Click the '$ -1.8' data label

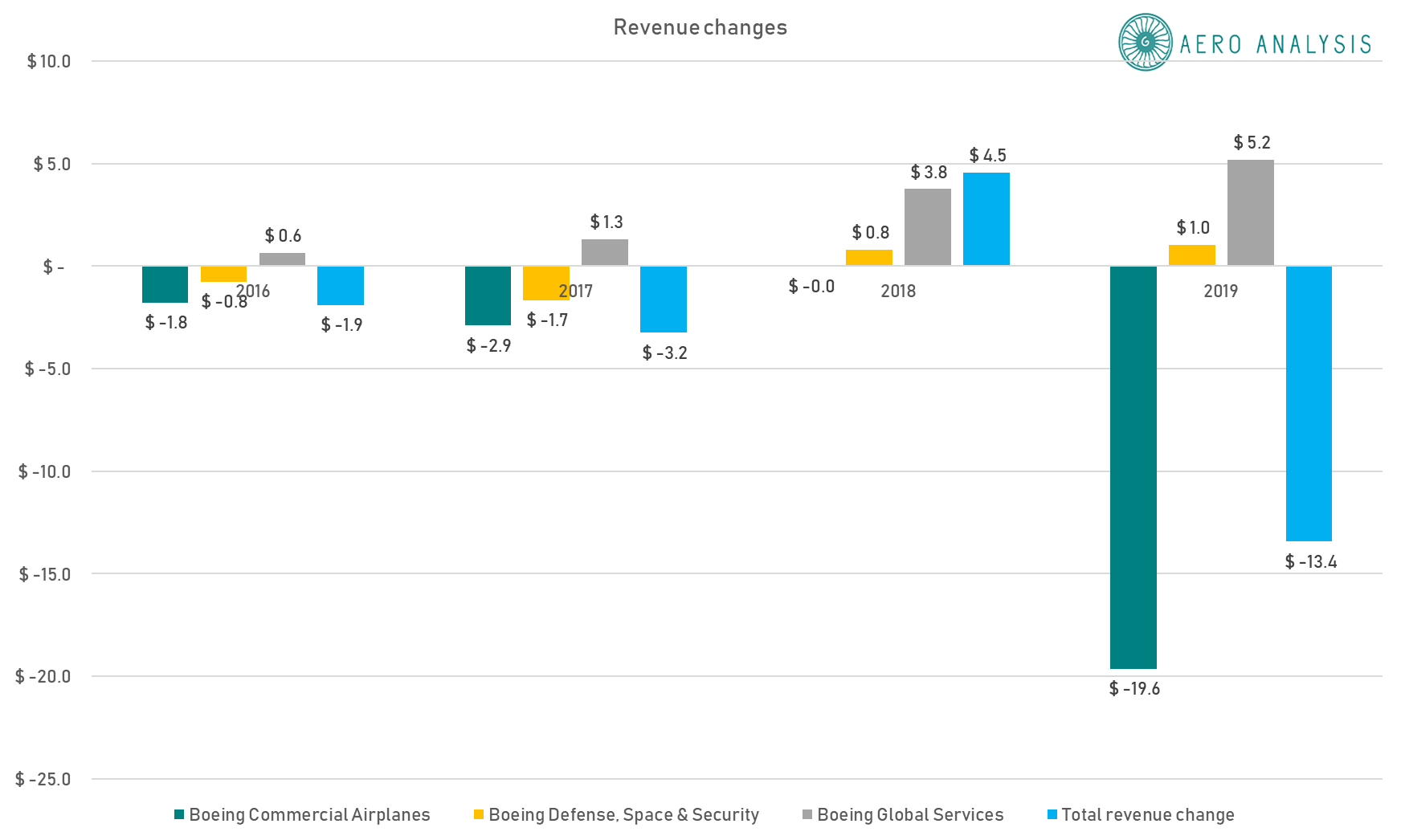pyautogui.click(x=165, y=323)
